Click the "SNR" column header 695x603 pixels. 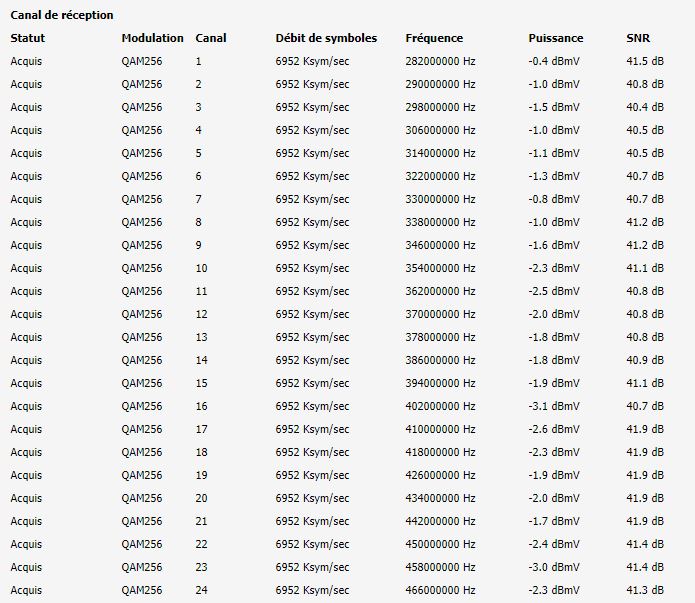click(x=637, y=38)
